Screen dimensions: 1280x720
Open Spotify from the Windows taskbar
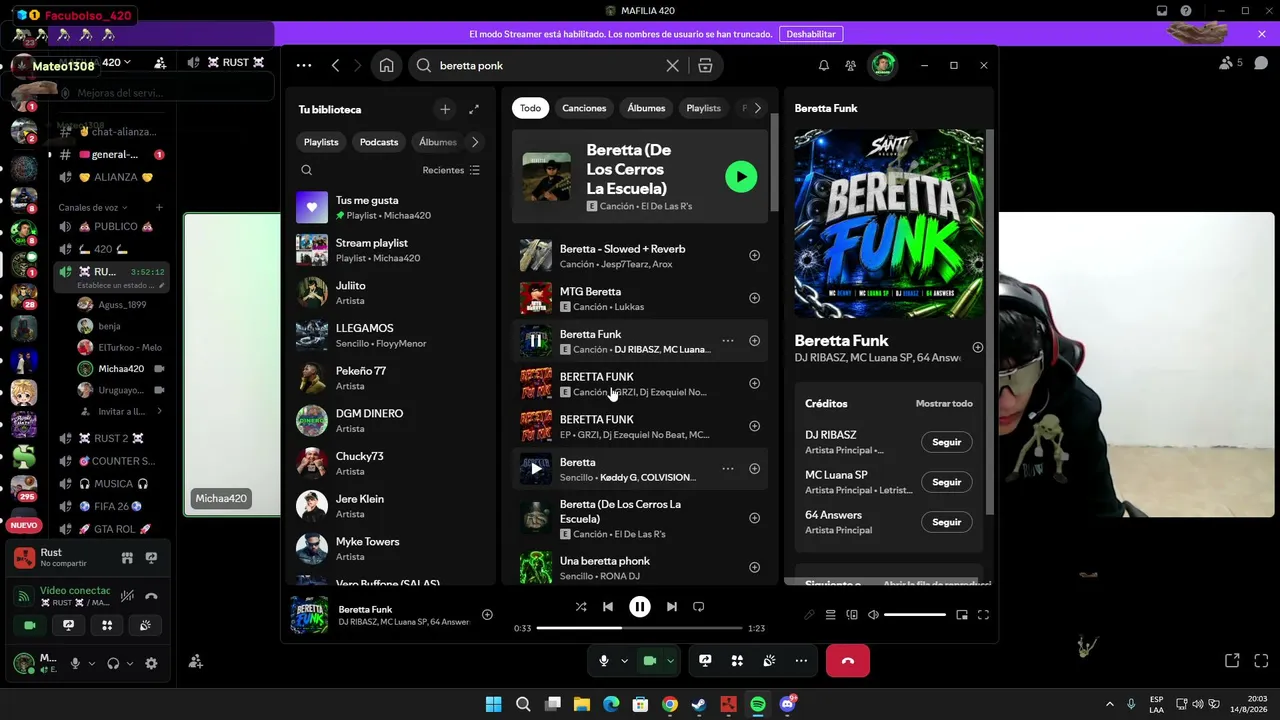758,704
